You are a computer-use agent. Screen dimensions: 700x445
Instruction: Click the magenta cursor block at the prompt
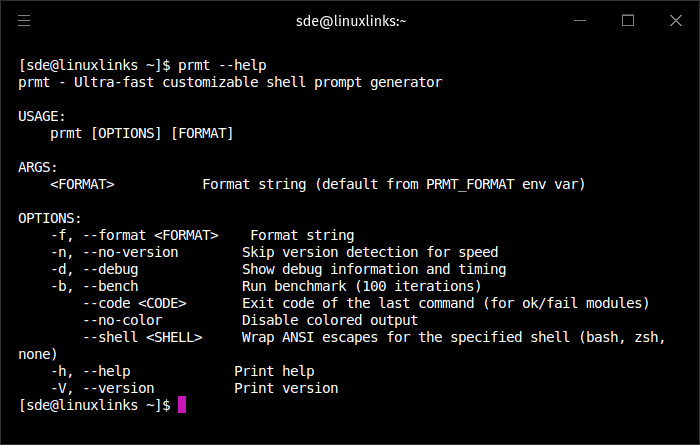pos(181,405)
